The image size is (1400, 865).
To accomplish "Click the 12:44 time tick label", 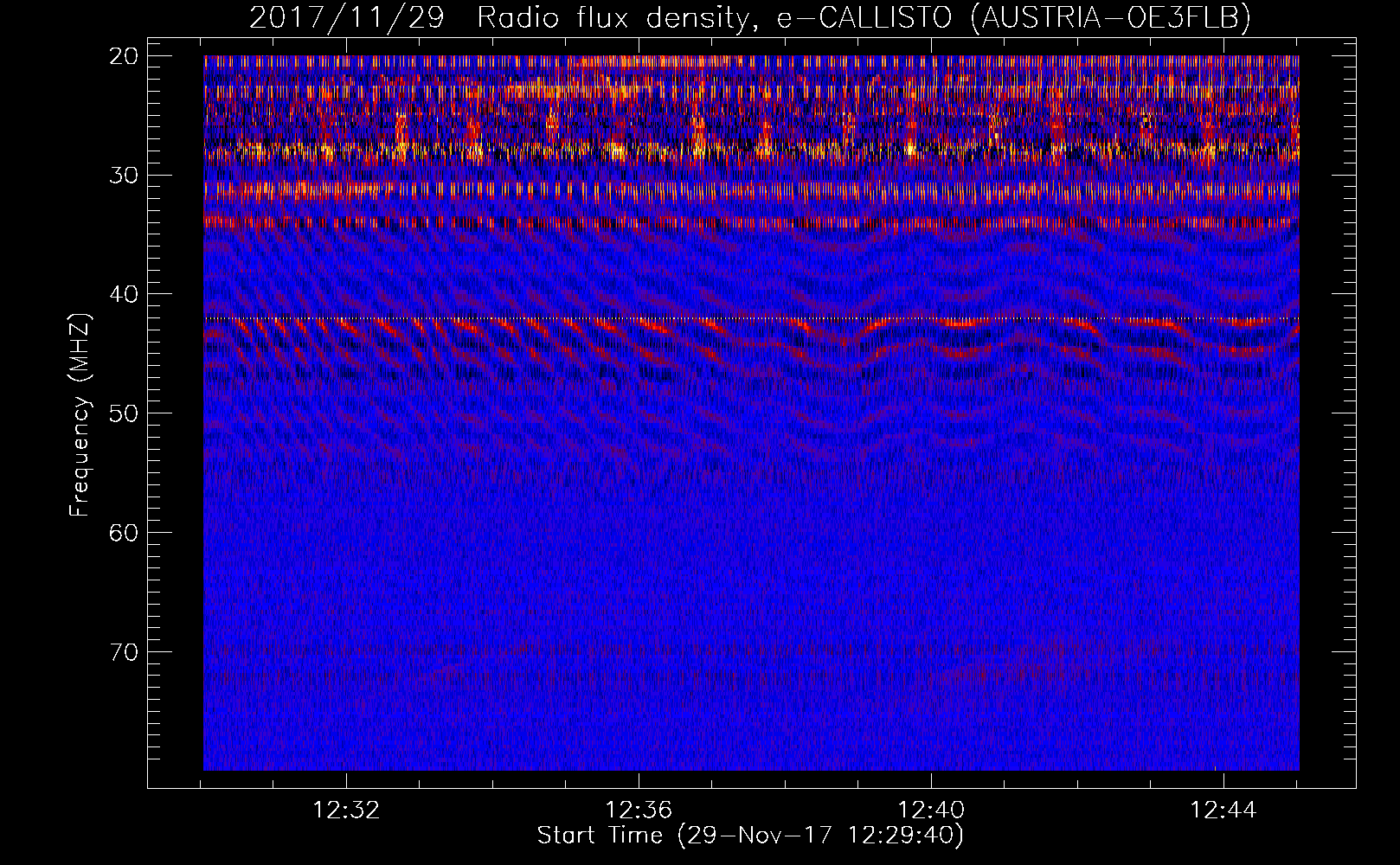I will (x=1223, y=811).
